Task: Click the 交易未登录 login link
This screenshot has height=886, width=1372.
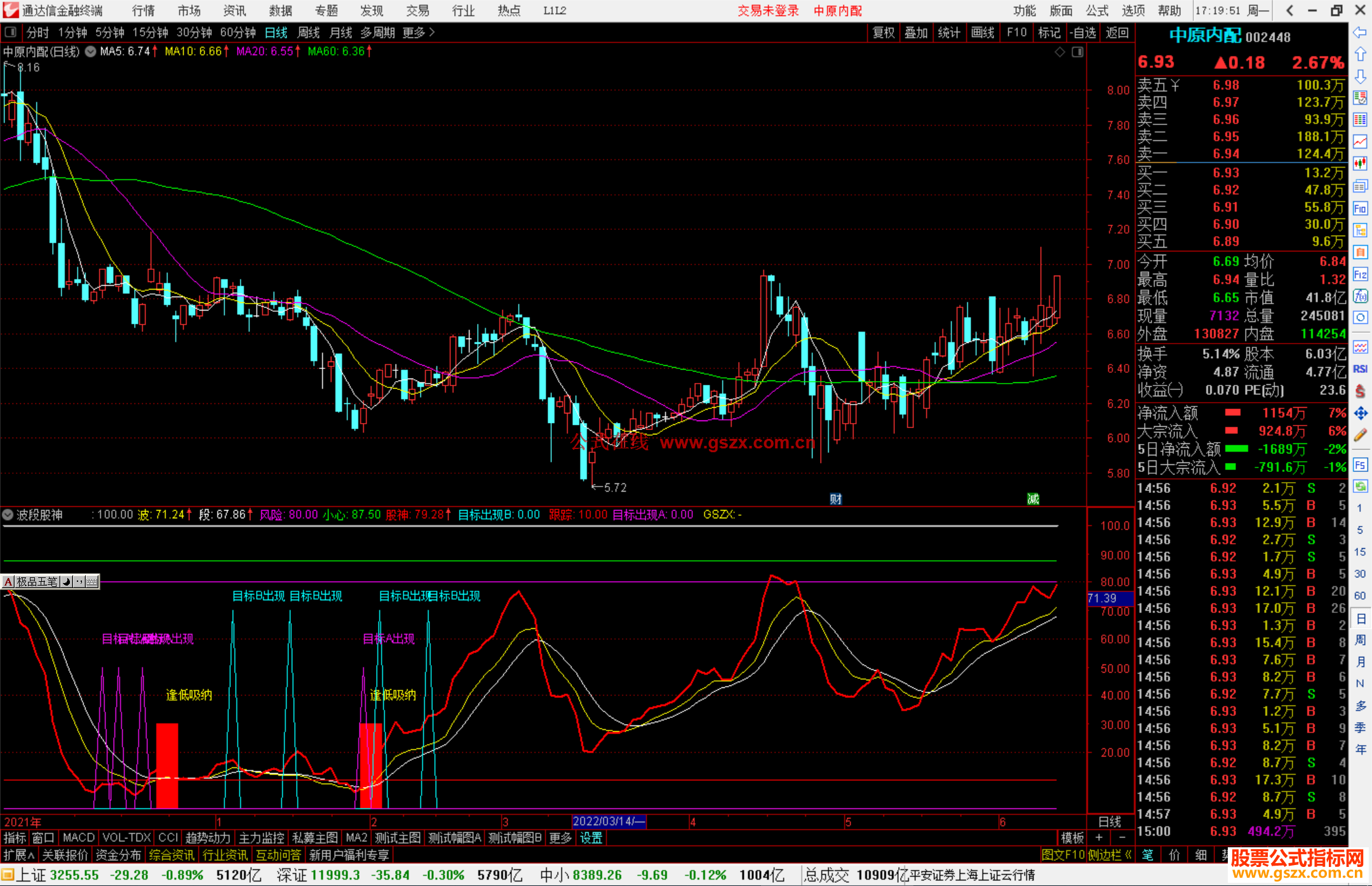Action: pos(768,10)
